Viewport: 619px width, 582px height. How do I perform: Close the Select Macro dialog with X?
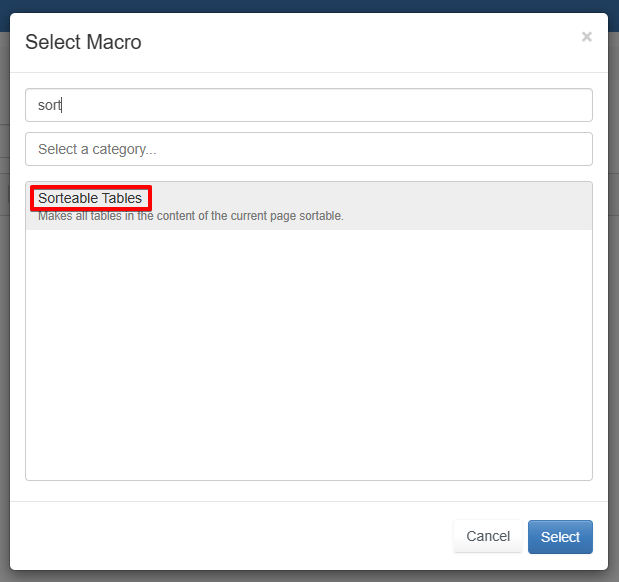click(586, 37)
